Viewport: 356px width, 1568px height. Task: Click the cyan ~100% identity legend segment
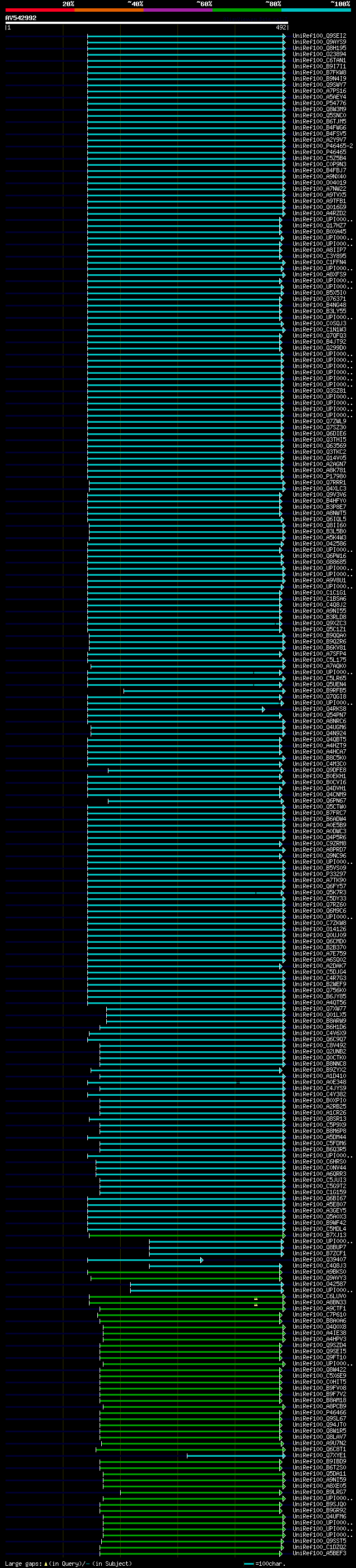pos(315,10)
